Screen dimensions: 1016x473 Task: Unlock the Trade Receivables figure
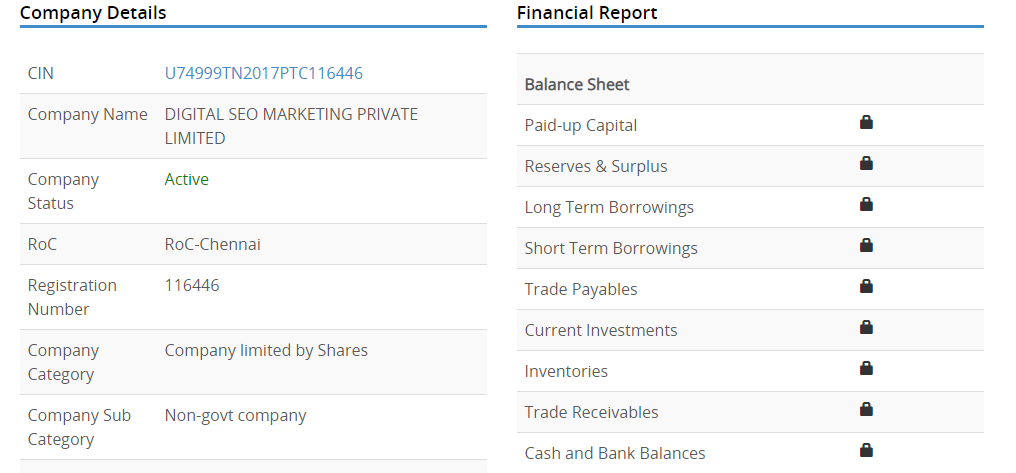tap(866, 409)
